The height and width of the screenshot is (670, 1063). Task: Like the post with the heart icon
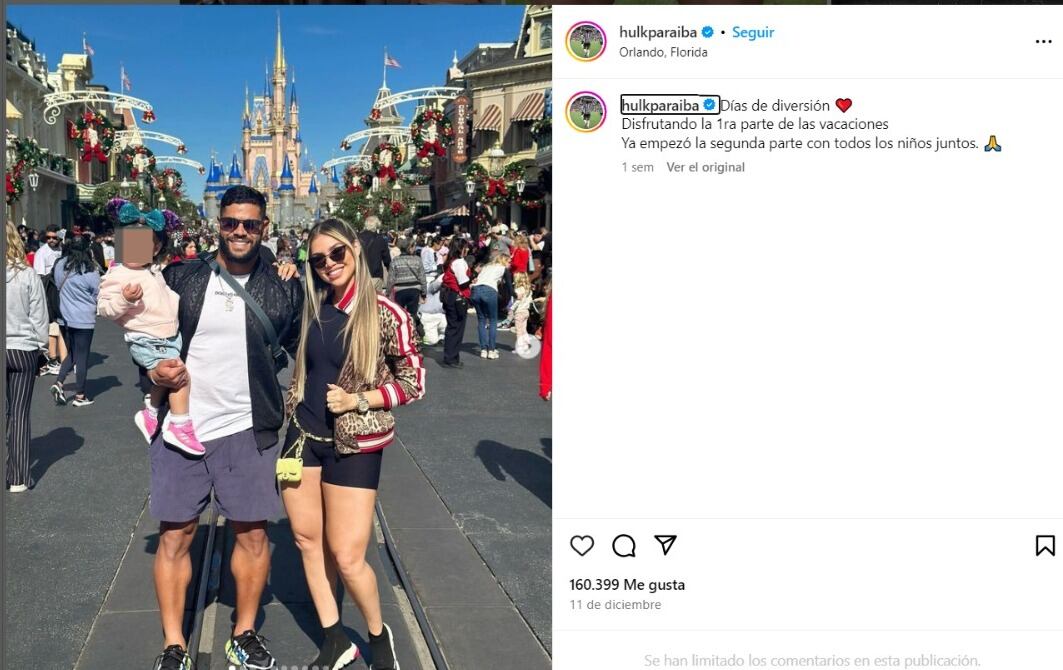pyautogui.click(x=582, y=545)
